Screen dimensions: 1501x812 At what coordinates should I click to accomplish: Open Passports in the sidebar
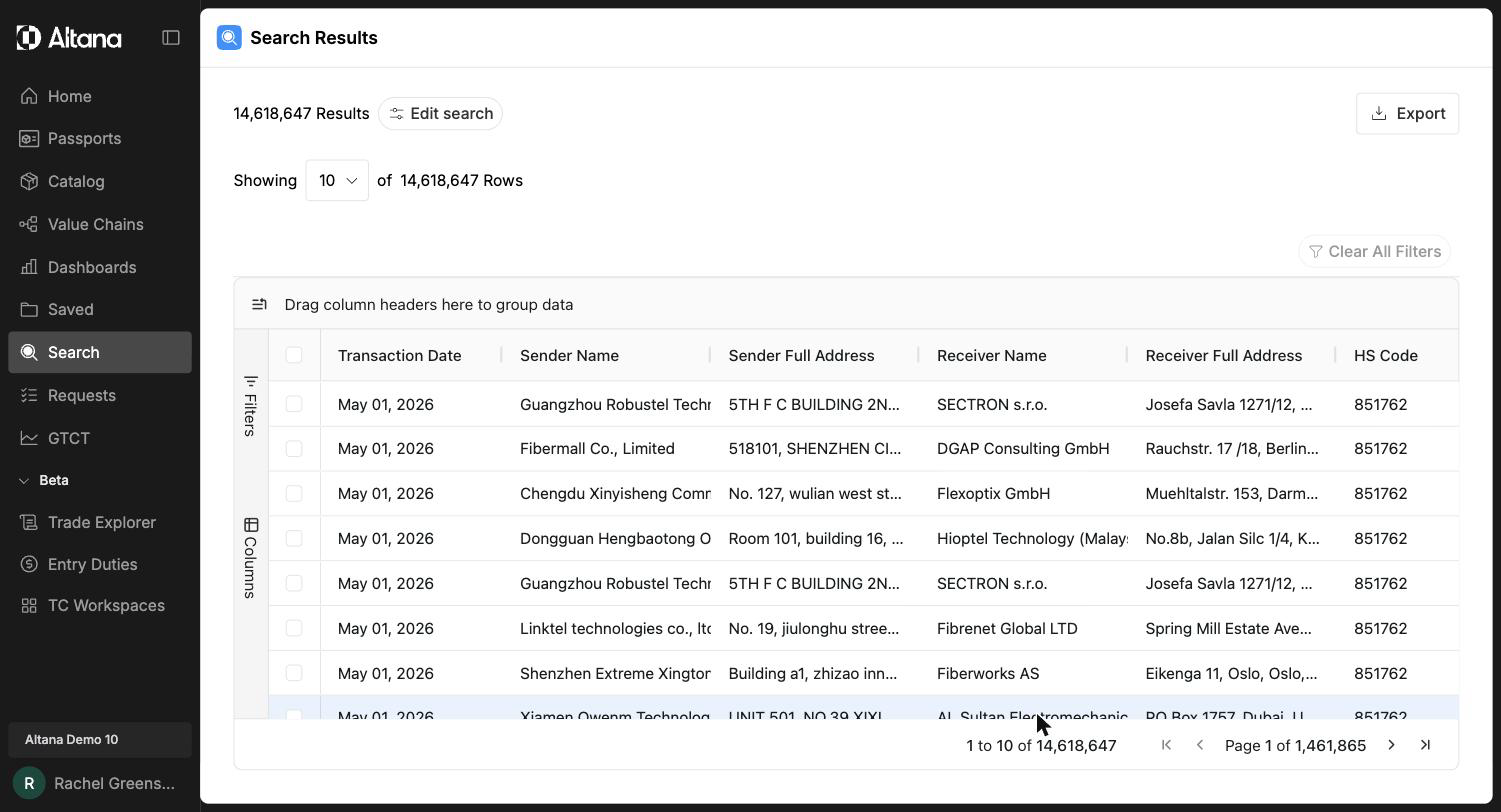coord(100,139)
